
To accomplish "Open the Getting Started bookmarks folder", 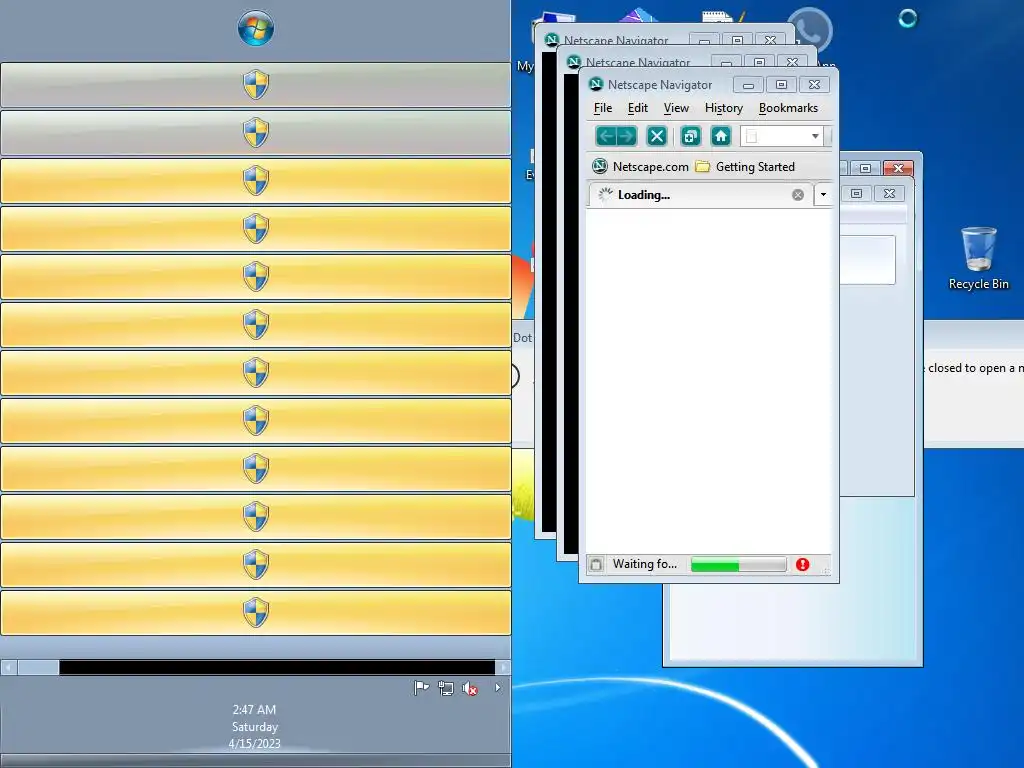I will [745, 167].
